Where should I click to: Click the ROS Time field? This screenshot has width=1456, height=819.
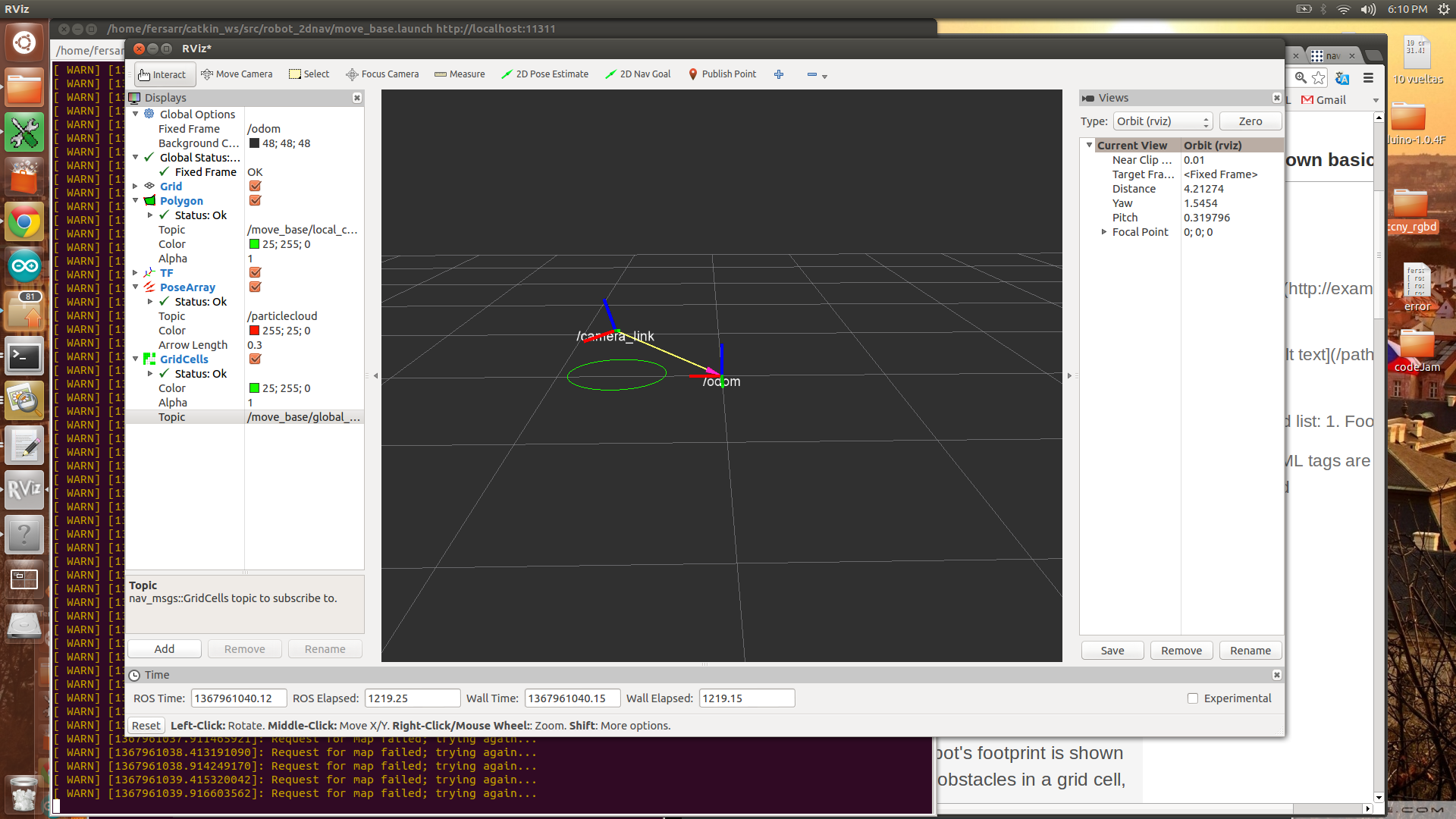[239, 698]
